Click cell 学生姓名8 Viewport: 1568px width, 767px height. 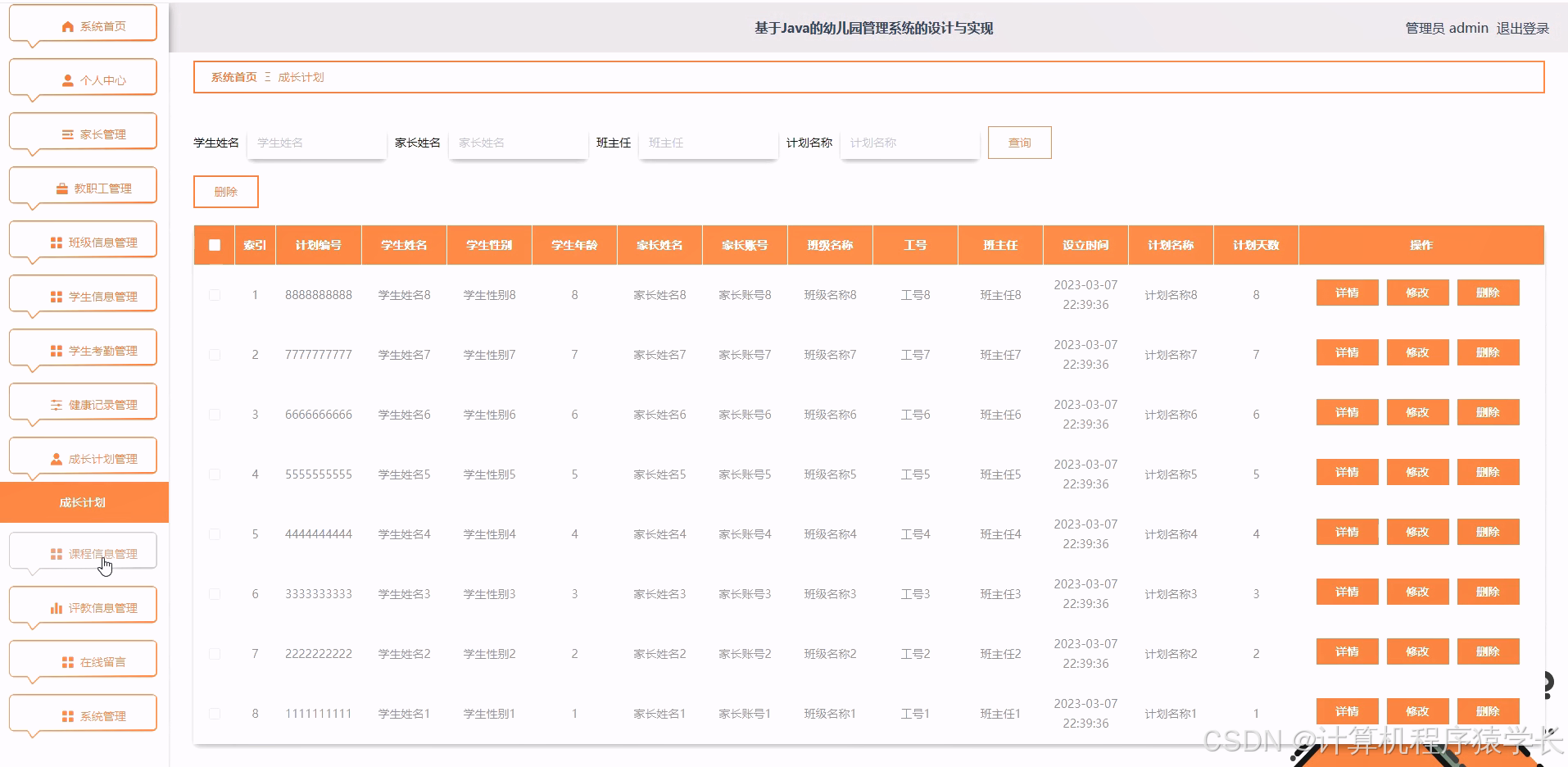click(404, 295)
